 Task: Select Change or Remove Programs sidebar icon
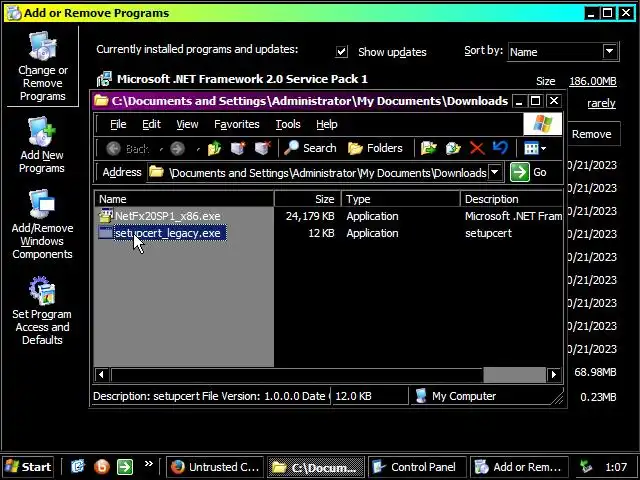coord(42,67)
